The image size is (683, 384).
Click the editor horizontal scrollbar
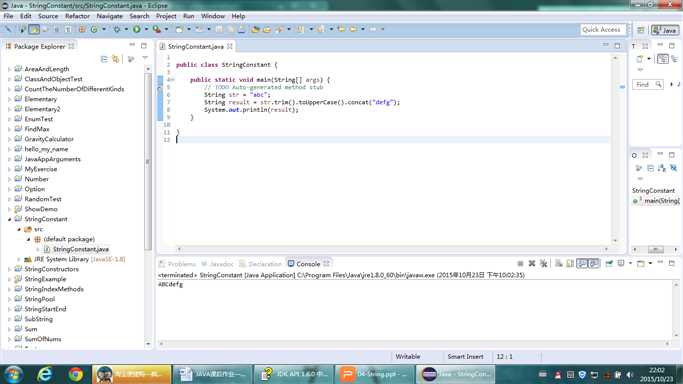click(x=392, y=249)
